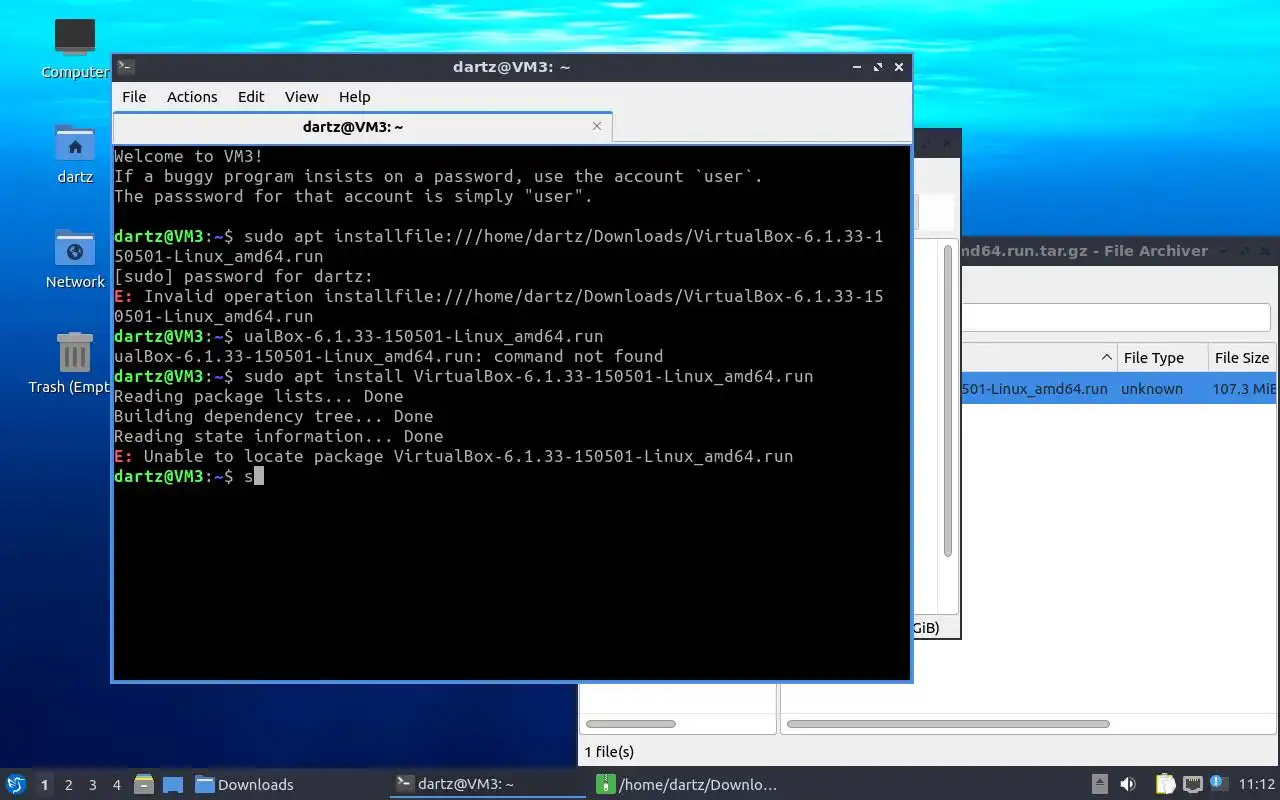Minimize the terminal window
Image resolution: width=1280 pixels, height=800 pixels.
tap(857, 67)
